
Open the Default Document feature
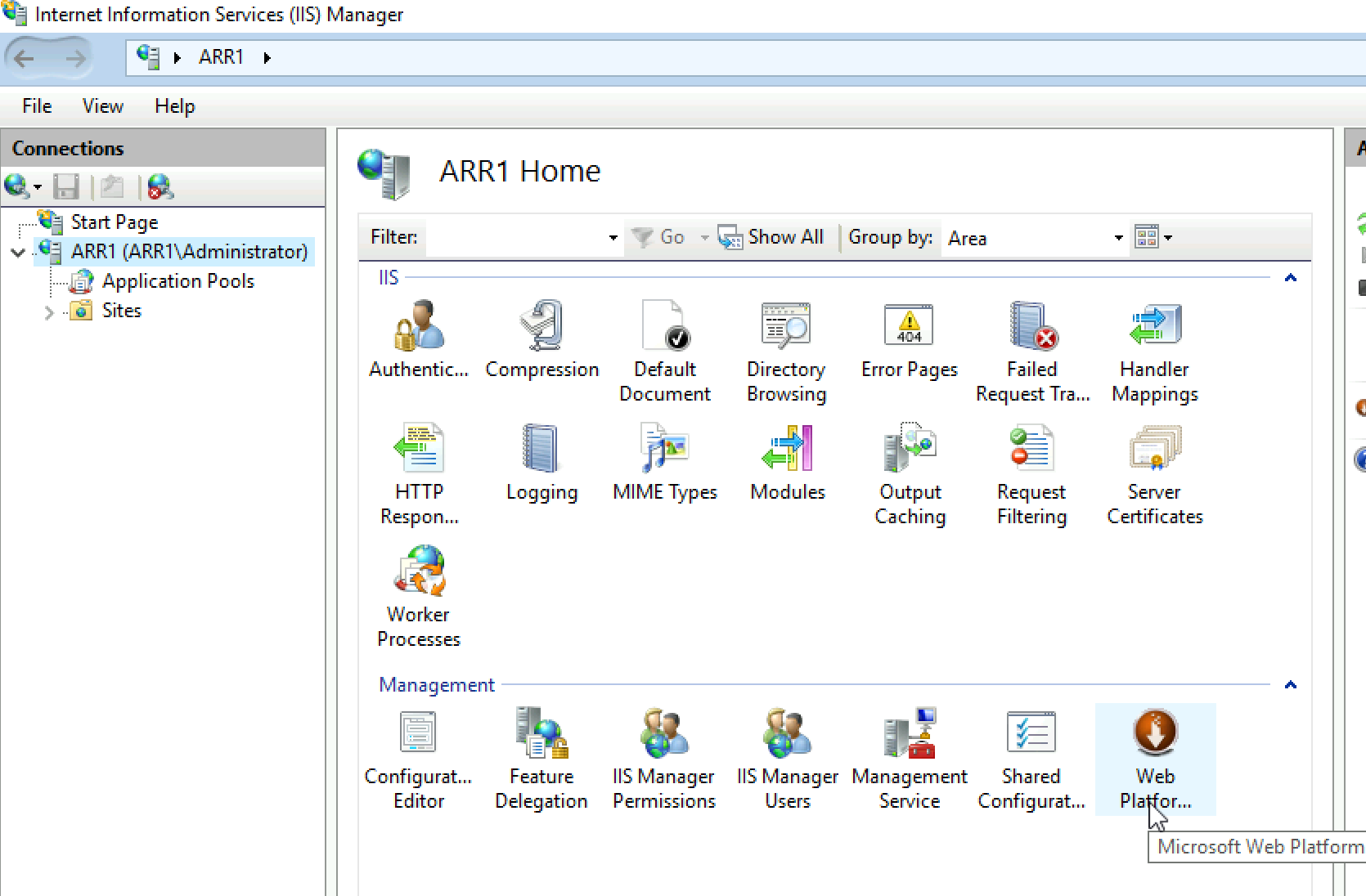[x=664, y=352]
